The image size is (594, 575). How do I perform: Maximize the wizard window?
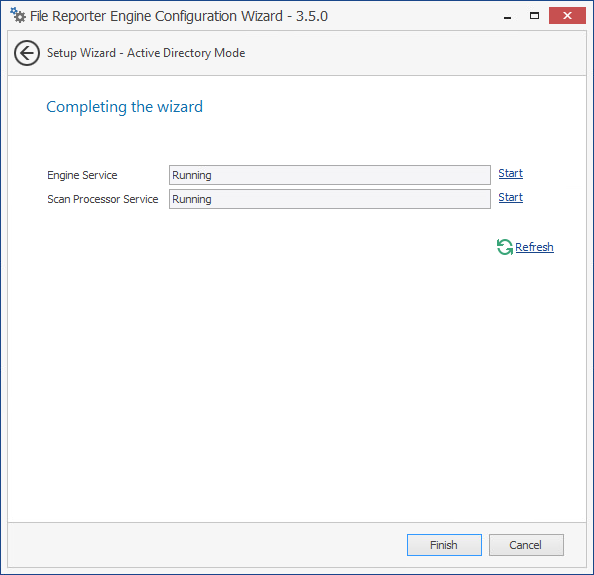point(534,16)
